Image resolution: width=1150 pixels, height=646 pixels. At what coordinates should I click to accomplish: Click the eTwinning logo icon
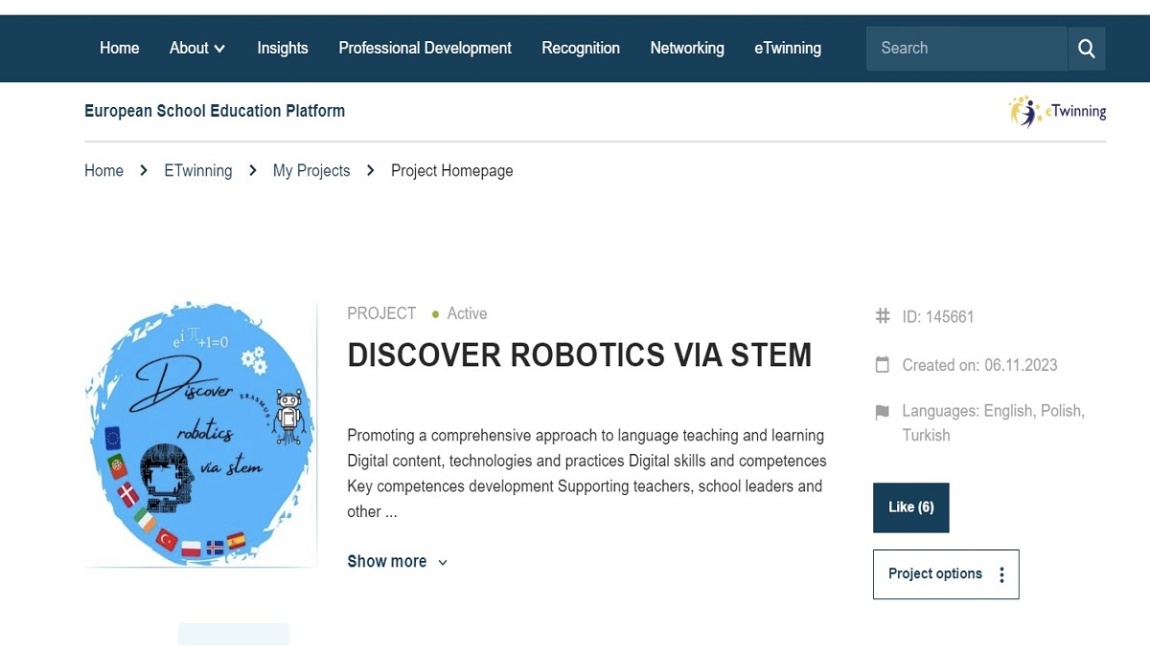pyautogui.click(x=1025, y=111)
